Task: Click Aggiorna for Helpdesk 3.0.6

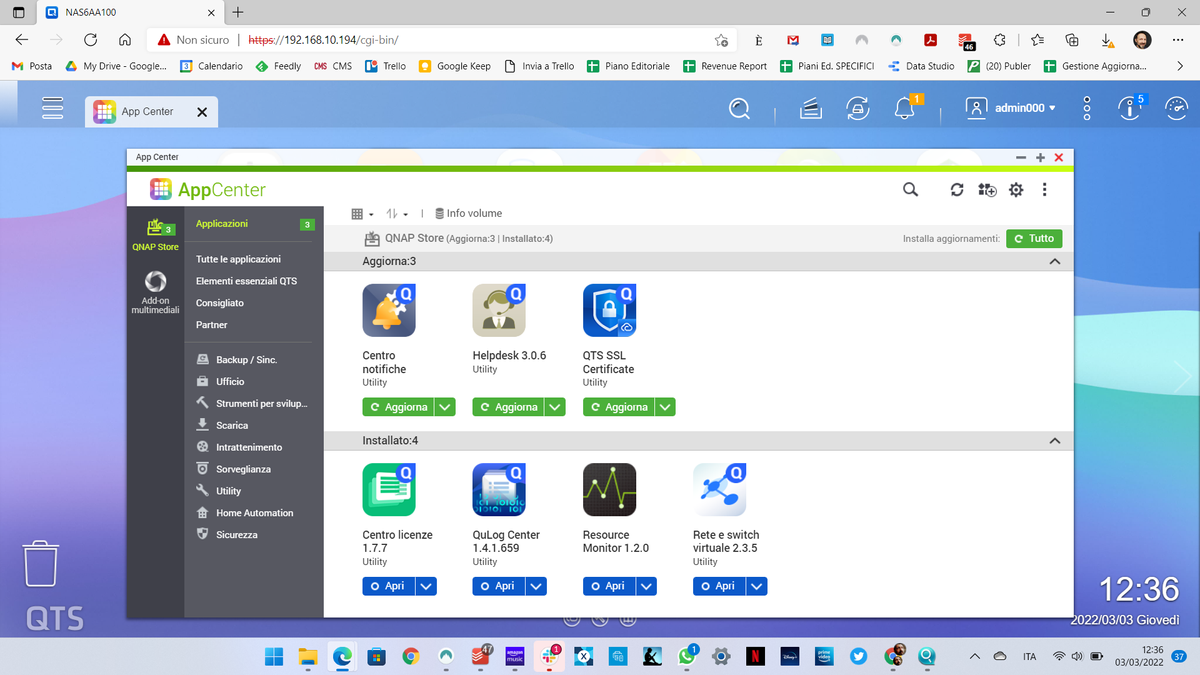Action: point(509,407)
